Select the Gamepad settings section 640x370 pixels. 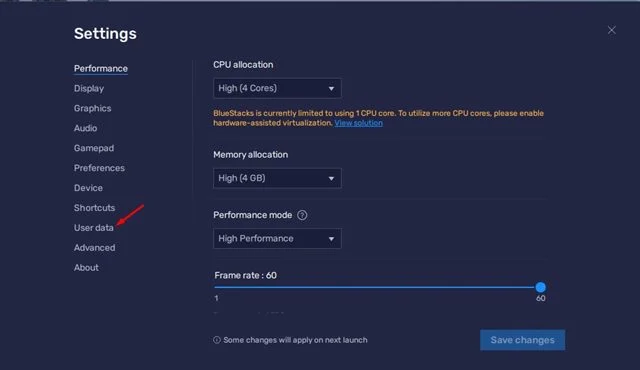click(x=94, y=148)
